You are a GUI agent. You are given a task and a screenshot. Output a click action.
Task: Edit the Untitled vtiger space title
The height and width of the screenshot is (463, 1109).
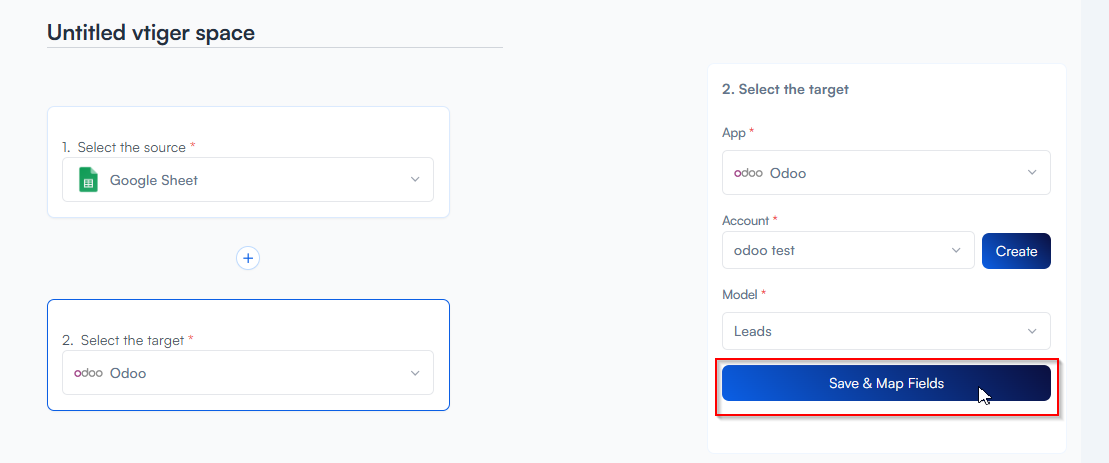(151, 33)
